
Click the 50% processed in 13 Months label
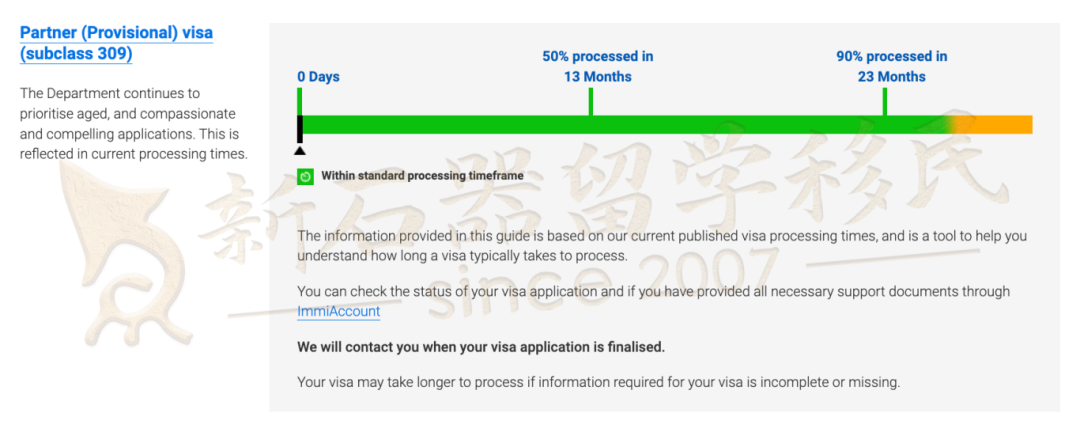597,66
